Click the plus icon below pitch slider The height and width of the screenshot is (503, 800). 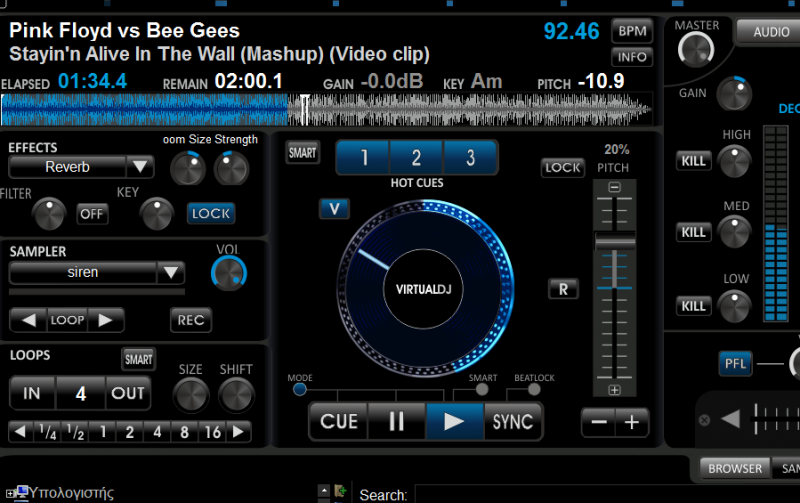tap(614, 390)
